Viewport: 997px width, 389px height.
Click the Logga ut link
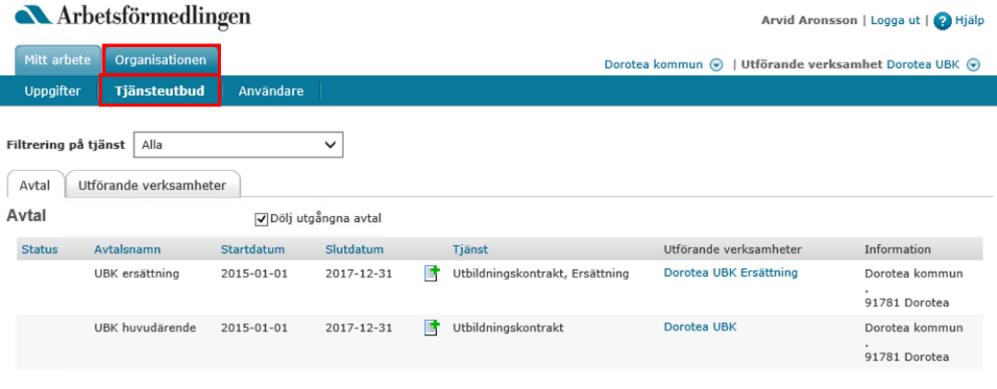(x=895, y=20)
